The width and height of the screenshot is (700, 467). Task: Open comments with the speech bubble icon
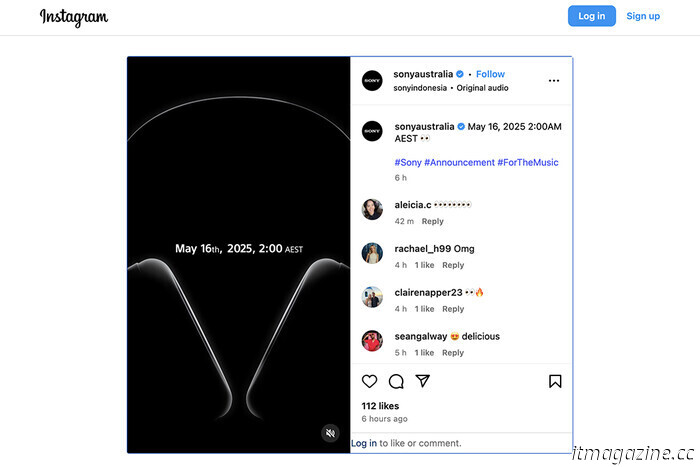(x=396, y=381)
